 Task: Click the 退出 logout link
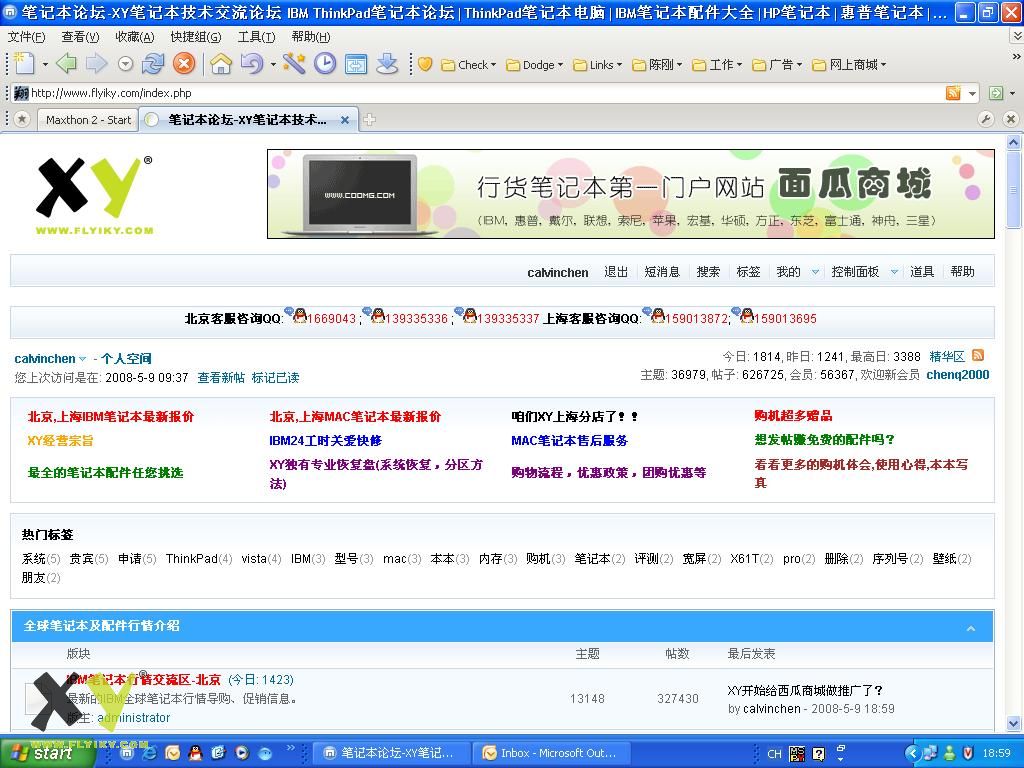616,272
